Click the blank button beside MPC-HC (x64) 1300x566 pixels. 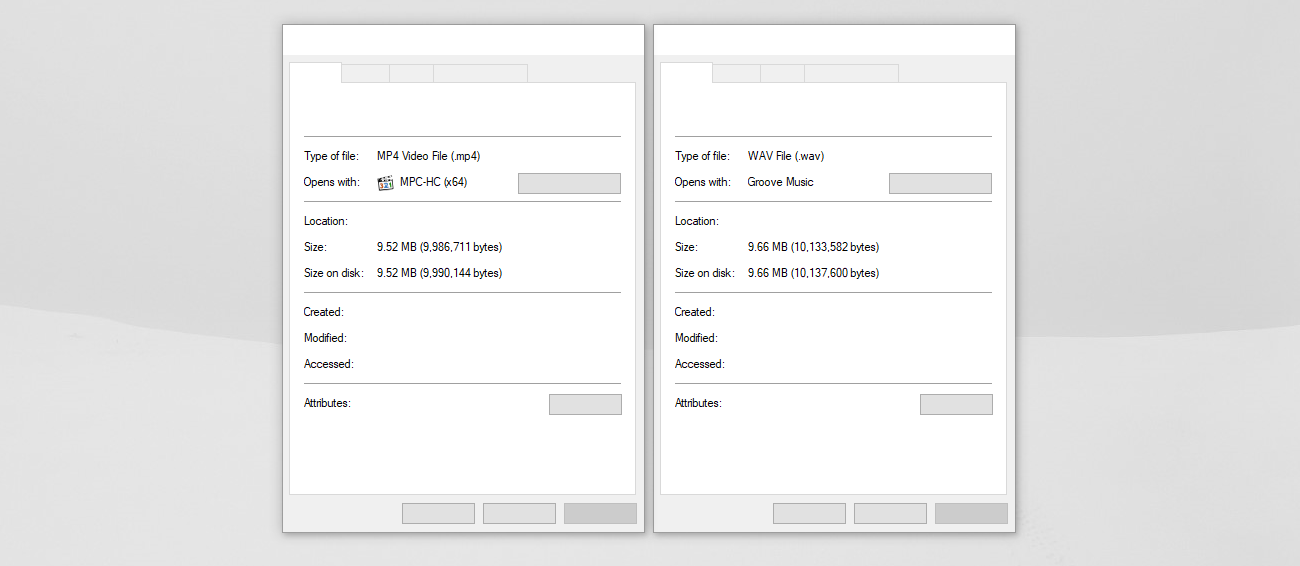569,183
